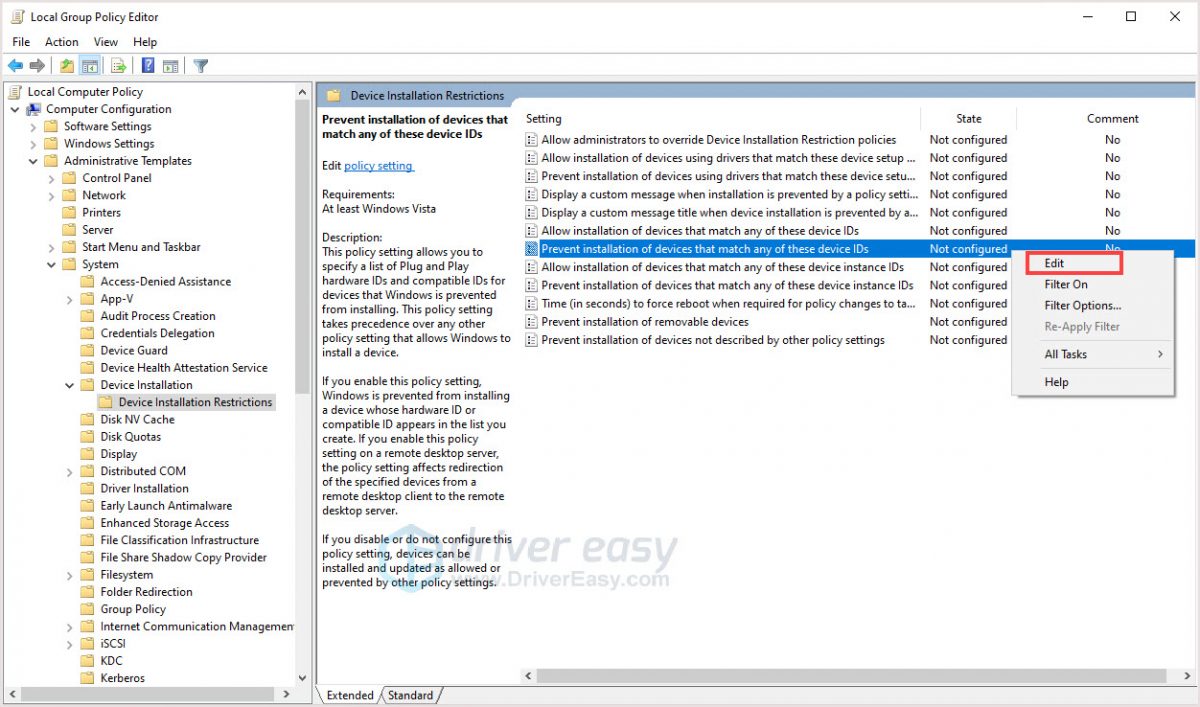
Task: Switch to the Standard tab
Action: point(410,694)
